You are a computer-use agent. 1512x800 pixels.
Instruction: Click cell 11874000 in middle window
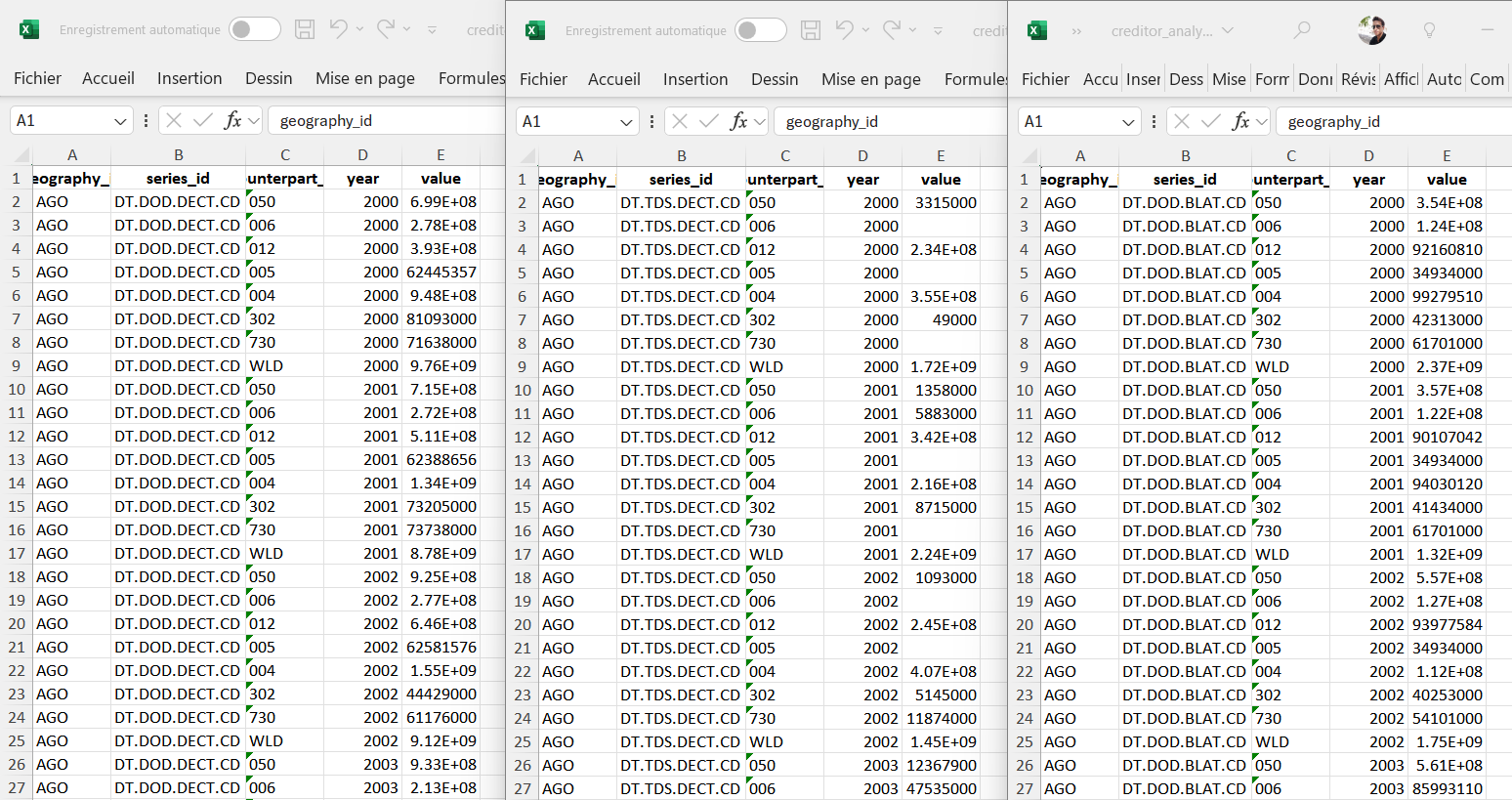click(941, 718)
